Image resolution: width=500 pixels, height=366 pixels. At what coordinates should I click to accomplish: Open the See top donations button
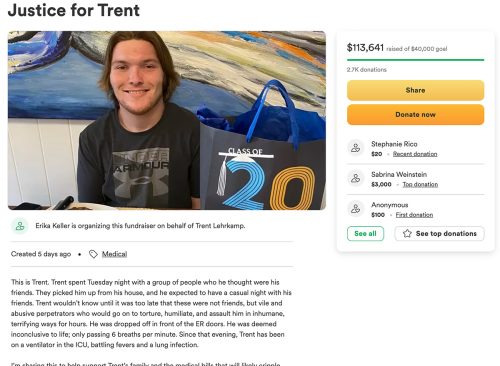(x=439, y=234)
